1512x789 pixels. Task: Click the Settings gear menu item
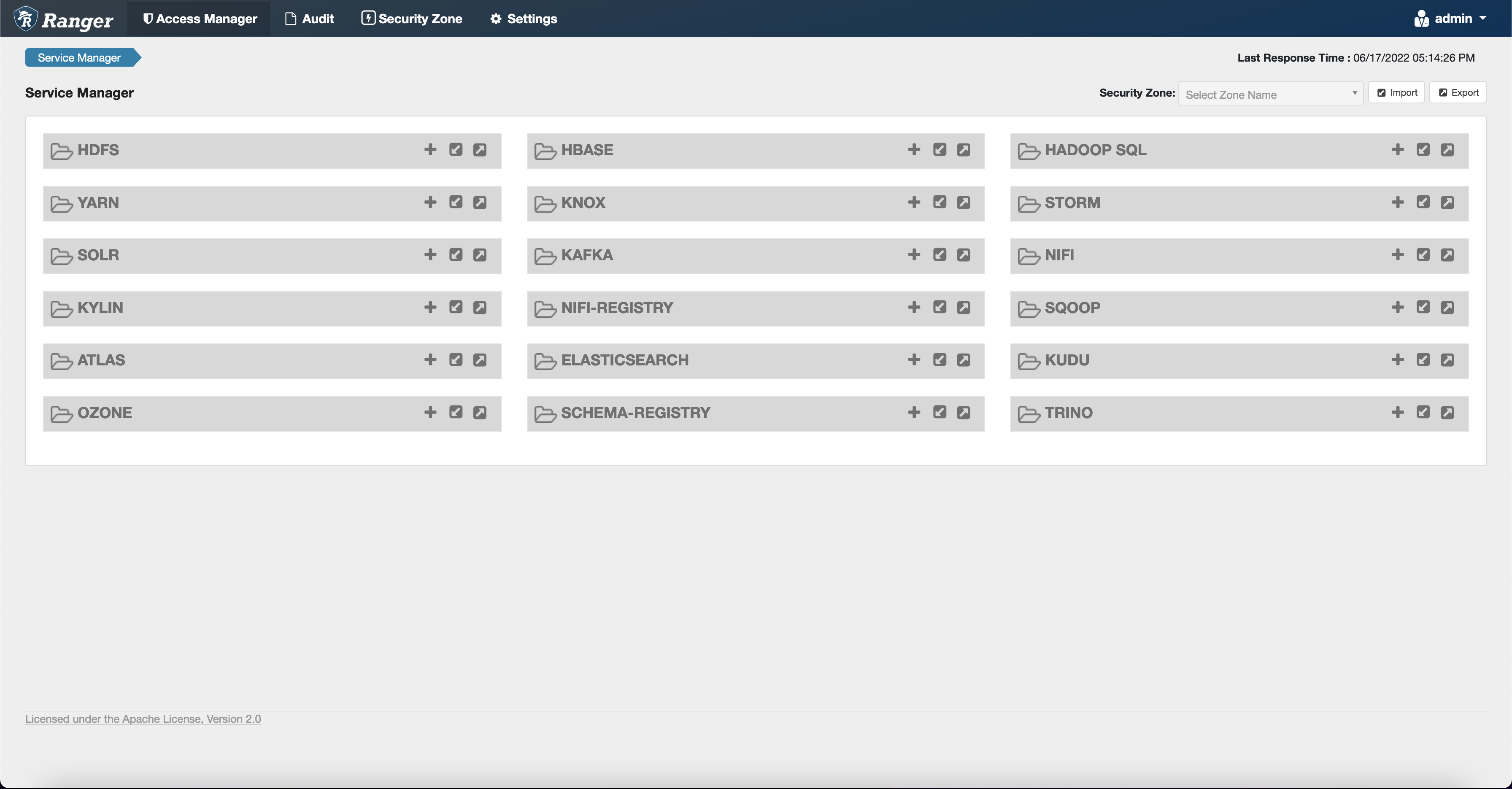(x=522, y=18)
